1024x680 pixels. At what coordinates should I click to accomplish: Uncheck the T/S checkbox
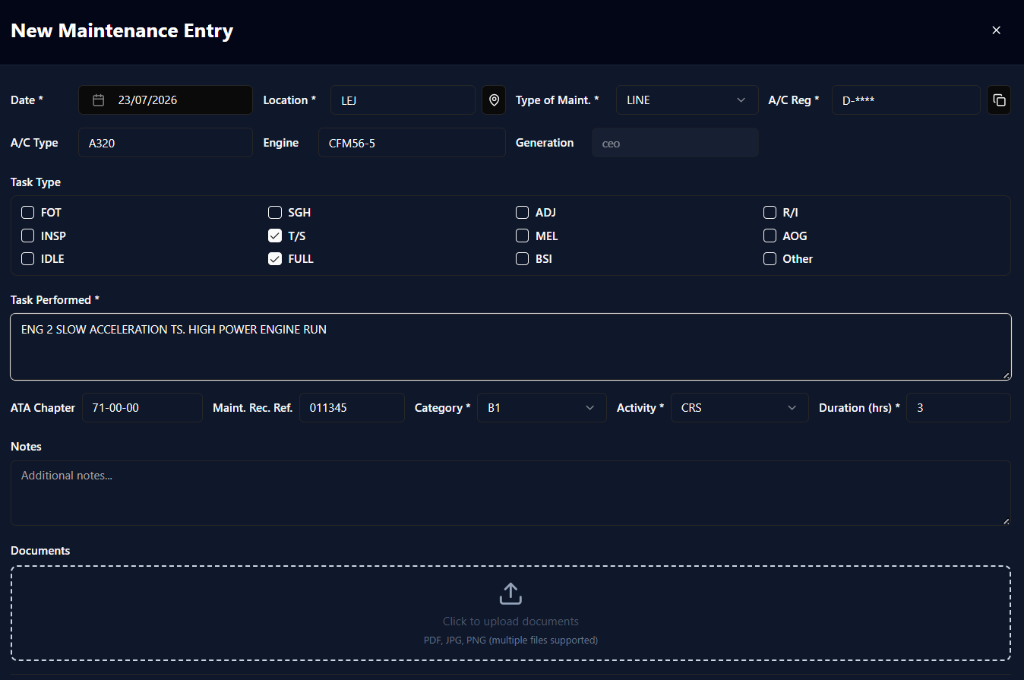[x=275, y=236]
